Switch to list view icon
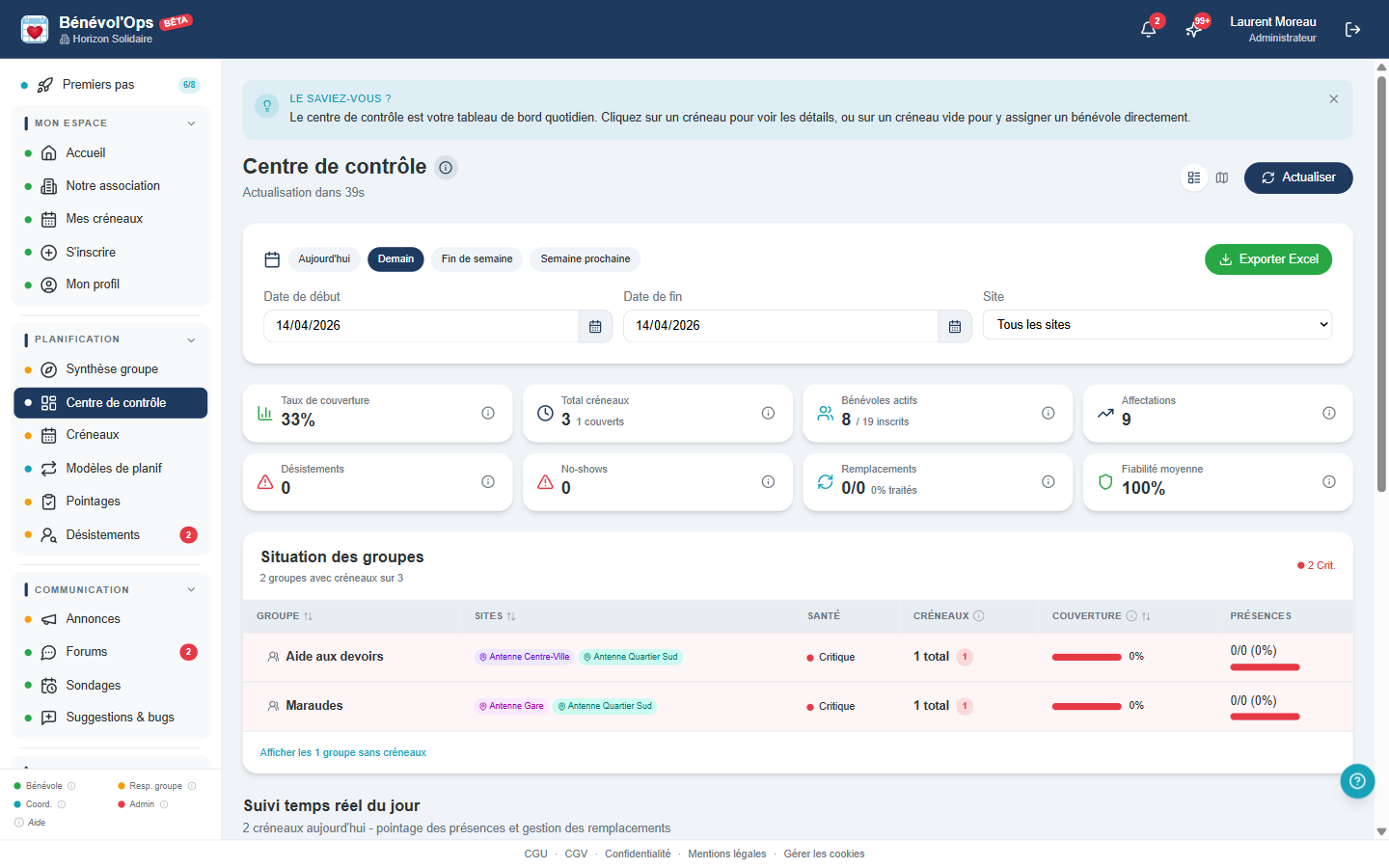 coord(1194,177)
